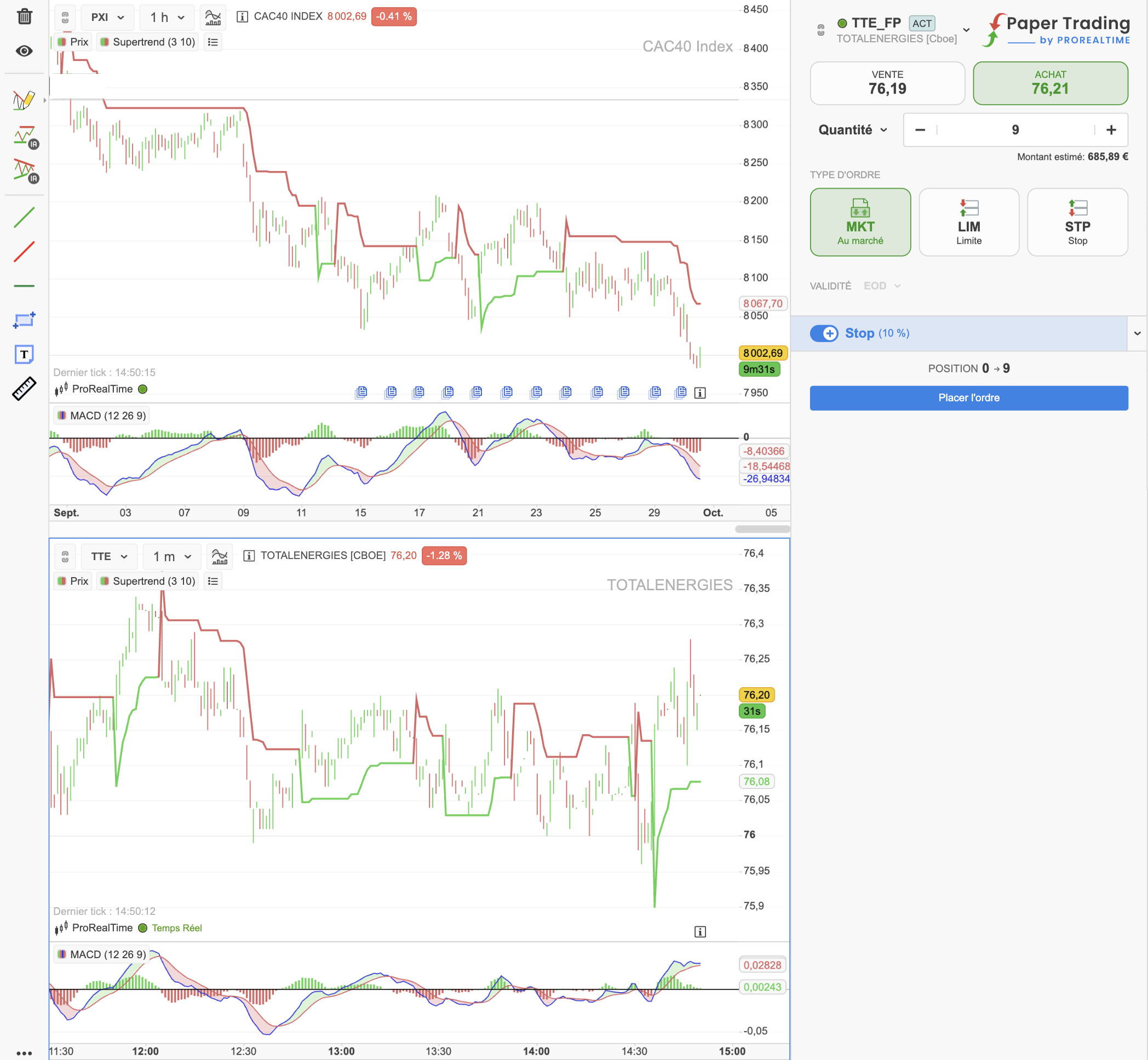The image size is (1148, 1060).
Task: Open the 1 m timeframe dropdown
Action: [x=172, y=556]
